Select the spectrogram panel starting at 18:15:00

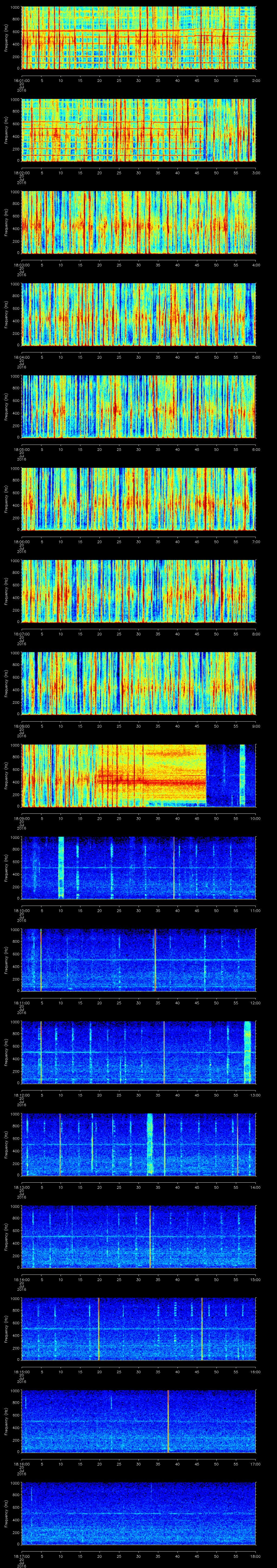tap(139, 1329)
